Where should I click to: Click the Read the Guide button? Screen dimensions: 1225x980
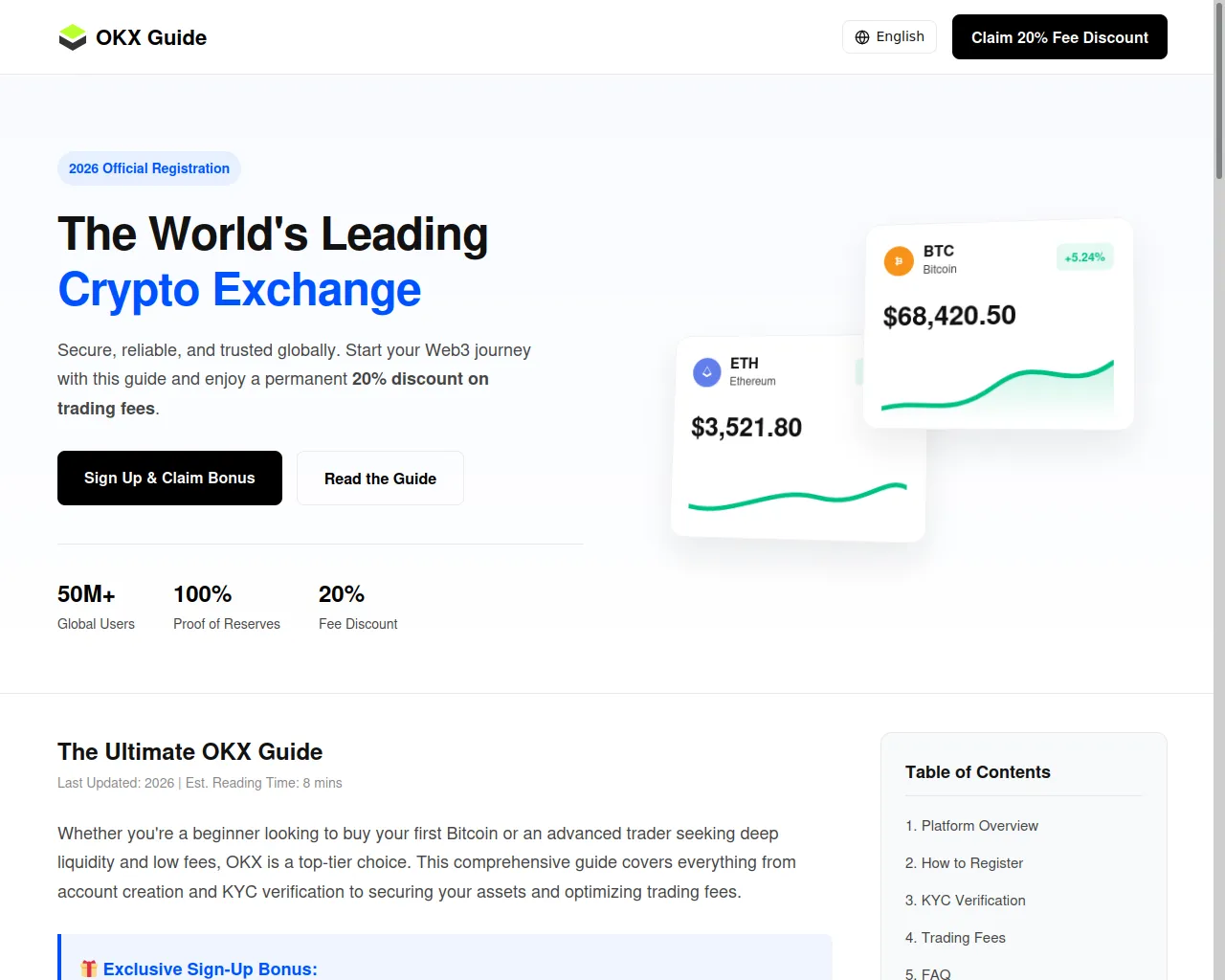[x=380, y=479]
